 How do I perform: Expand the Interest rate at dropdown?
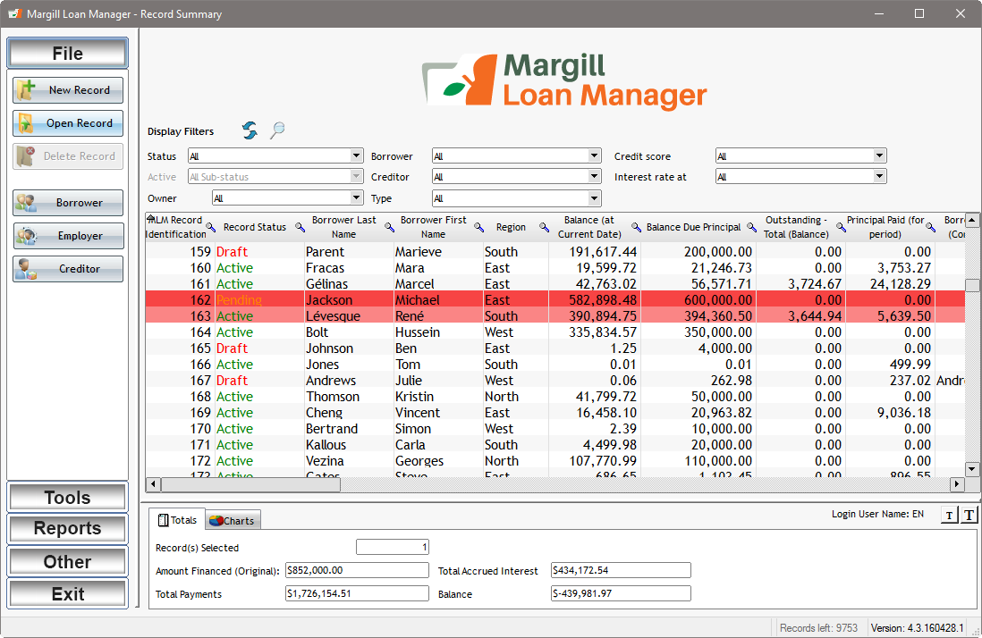[x=880, y=177]
